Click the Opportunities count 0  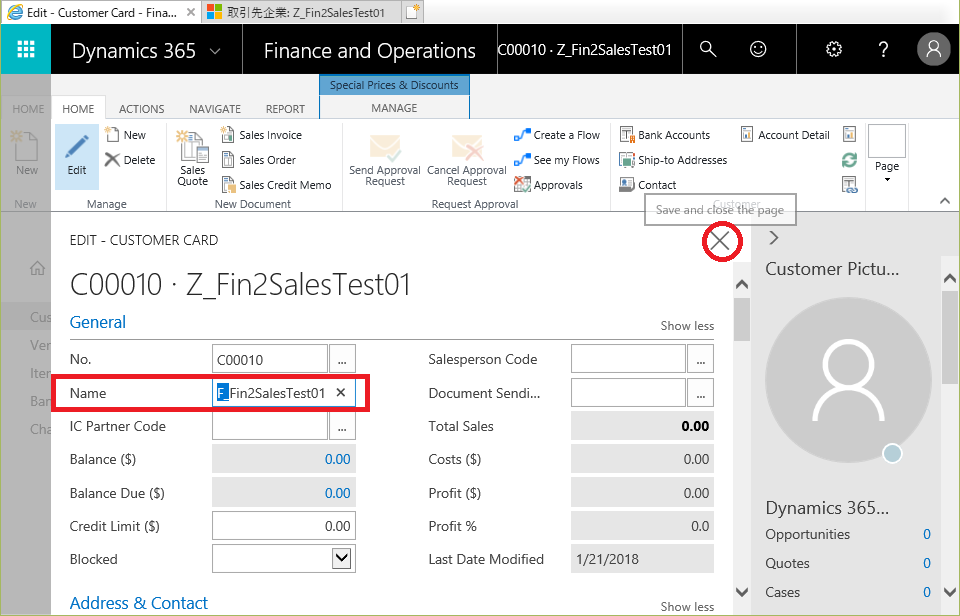click(x=927, y=535)
